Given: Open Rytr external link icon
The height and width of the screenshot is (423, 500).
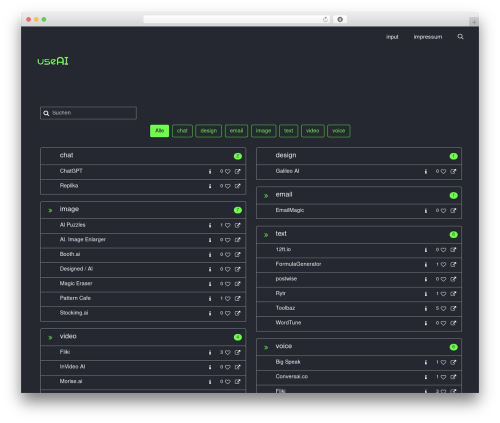Looking at the screenshot, I should click(453, 294).
